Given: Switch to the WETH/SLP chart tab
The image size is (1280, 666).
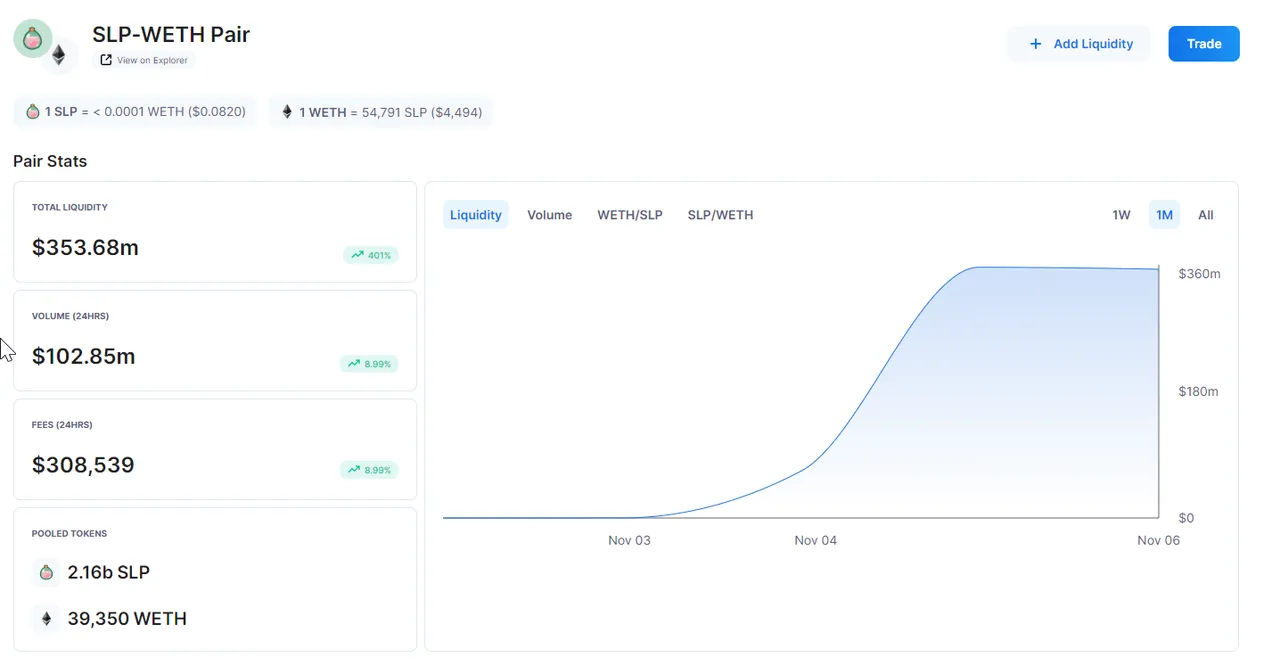Looking at the screenshot, I should tap(630, 215).
